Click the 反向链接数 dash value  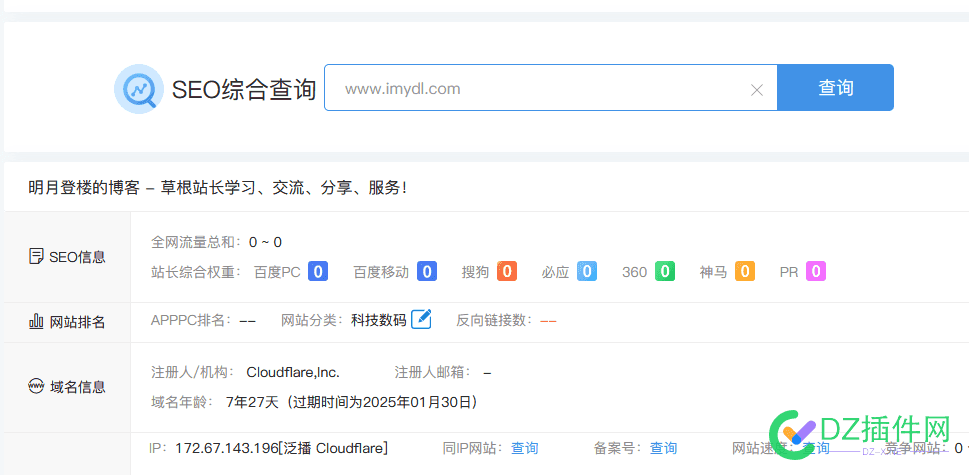click(x=548, y=321)
